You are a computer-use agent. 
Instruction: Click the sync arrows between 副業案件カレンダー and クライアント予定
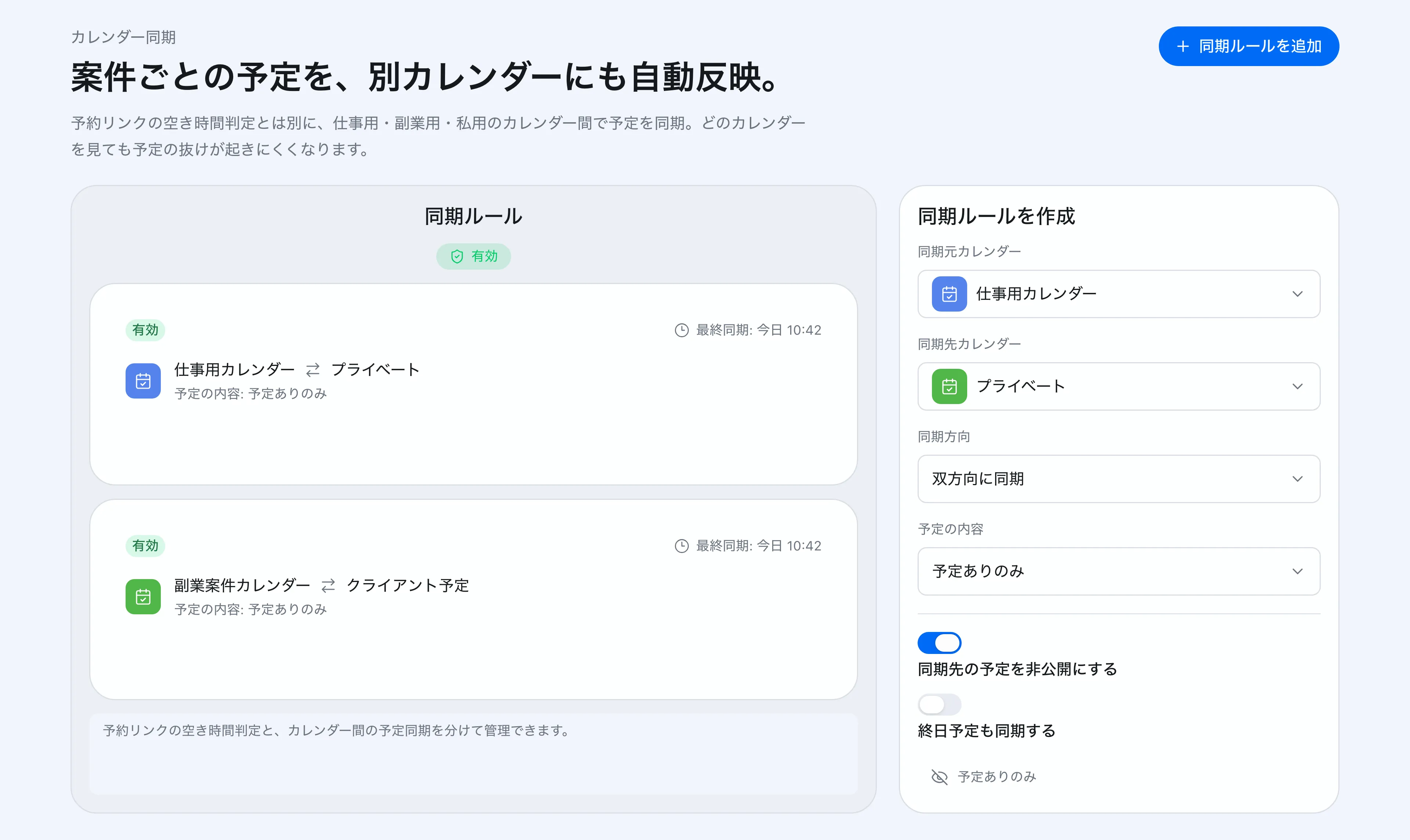[x=328, y=586]
